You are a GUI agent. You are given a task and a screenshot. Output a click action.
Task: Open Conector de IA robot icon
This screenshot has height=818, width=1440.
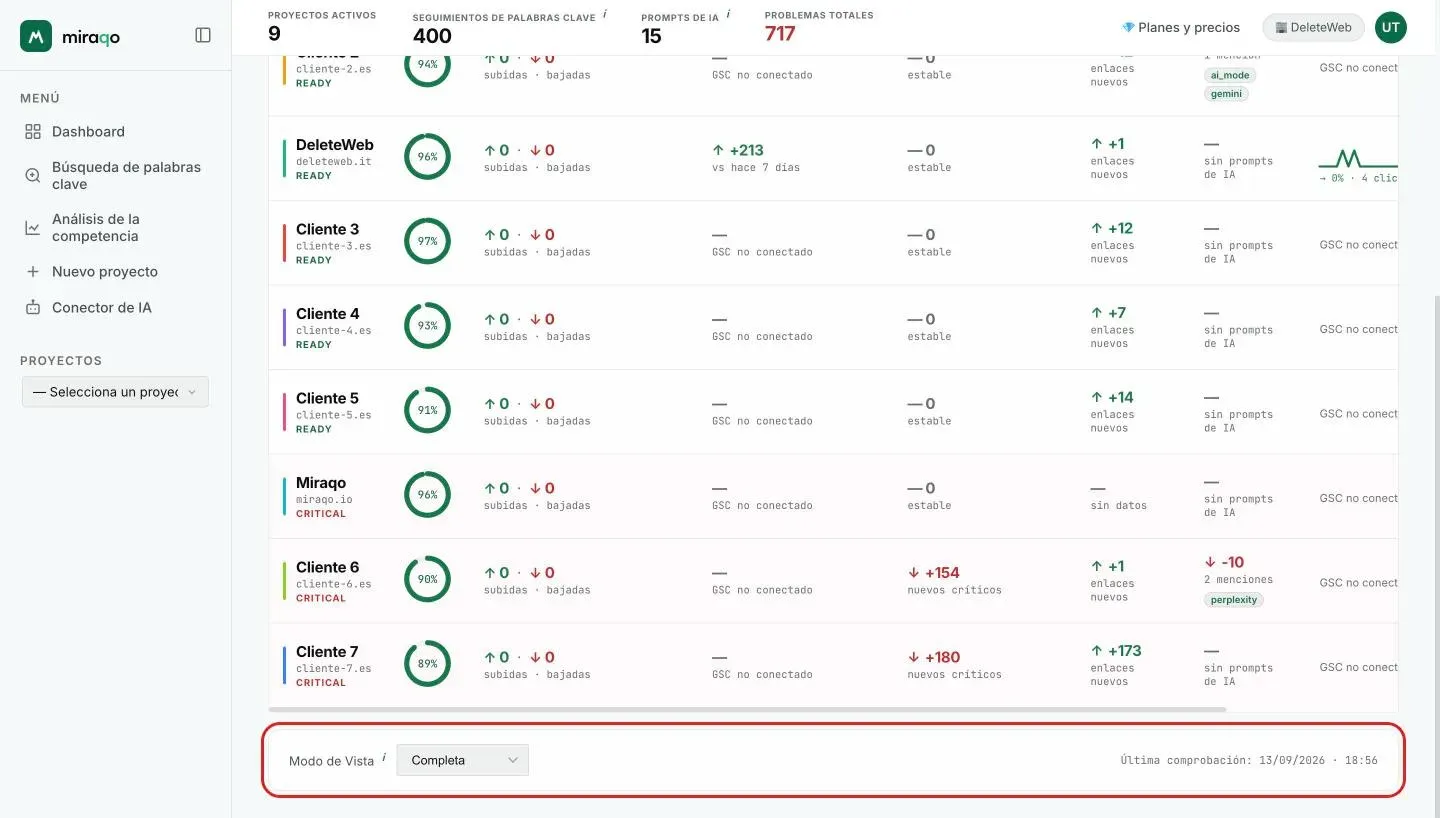(x=33, y=307)
